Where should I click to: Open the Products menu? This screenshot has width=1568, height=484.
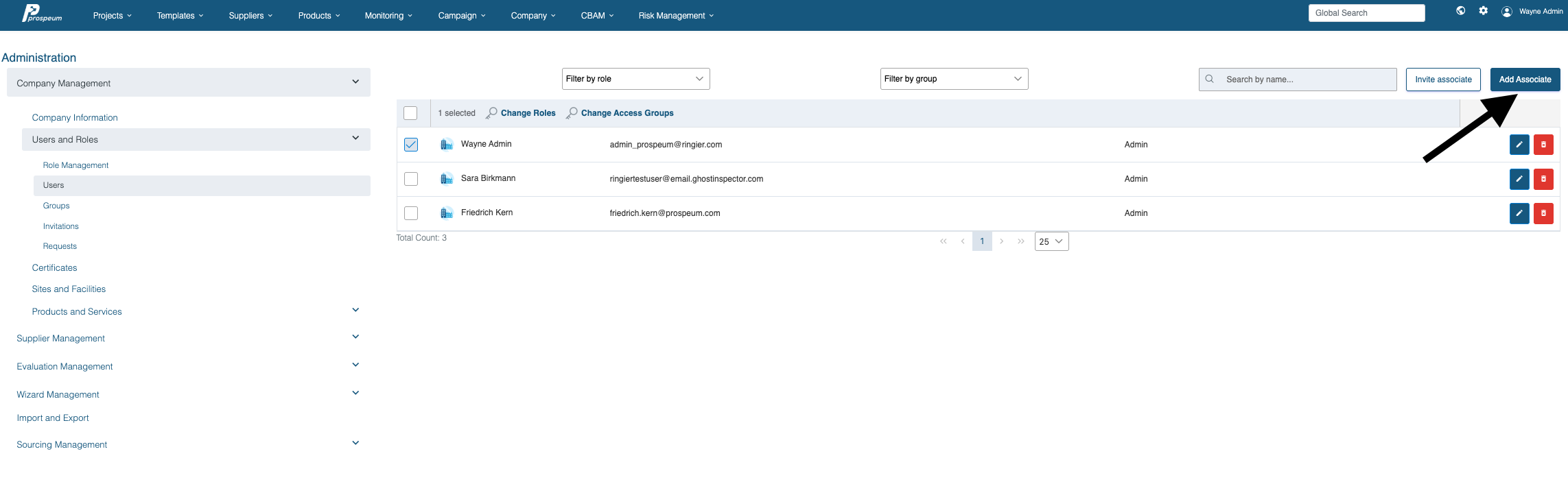pos(319,15)
